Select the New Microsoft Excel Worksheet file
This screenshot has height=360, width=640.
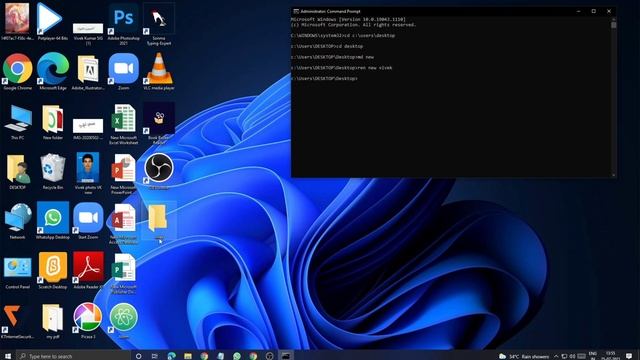click(123, 124)
